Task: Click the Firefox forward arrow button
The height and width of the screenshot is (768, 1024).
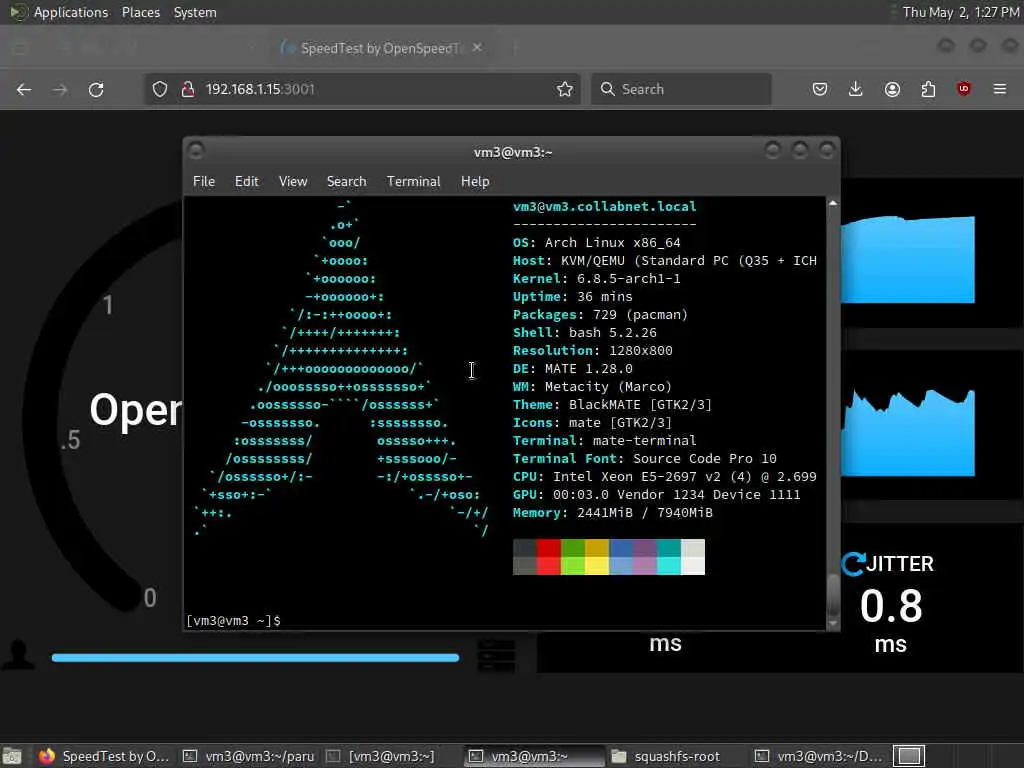Action: pos(60,89)
